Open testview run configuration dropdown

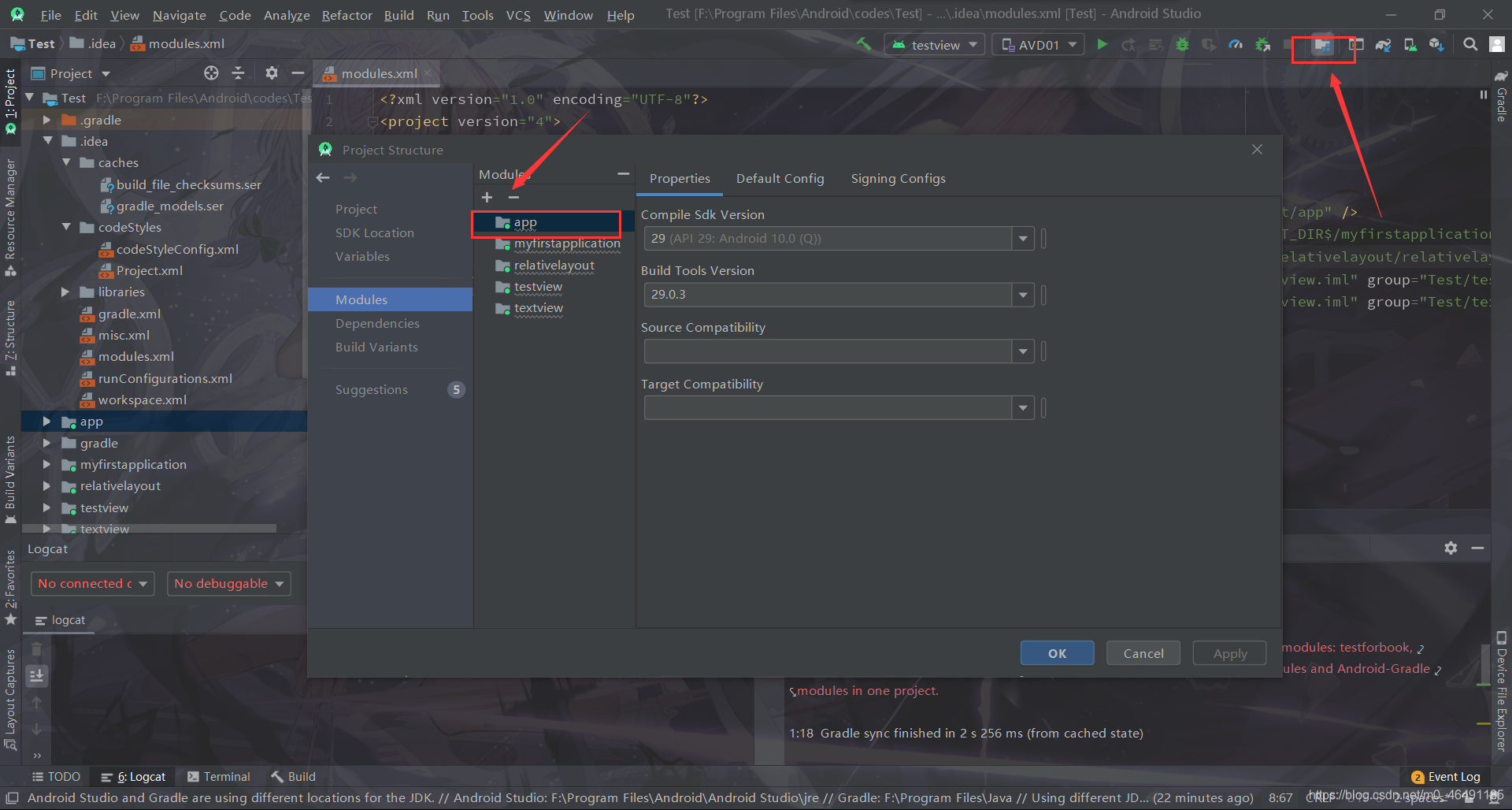pos(935,45)
